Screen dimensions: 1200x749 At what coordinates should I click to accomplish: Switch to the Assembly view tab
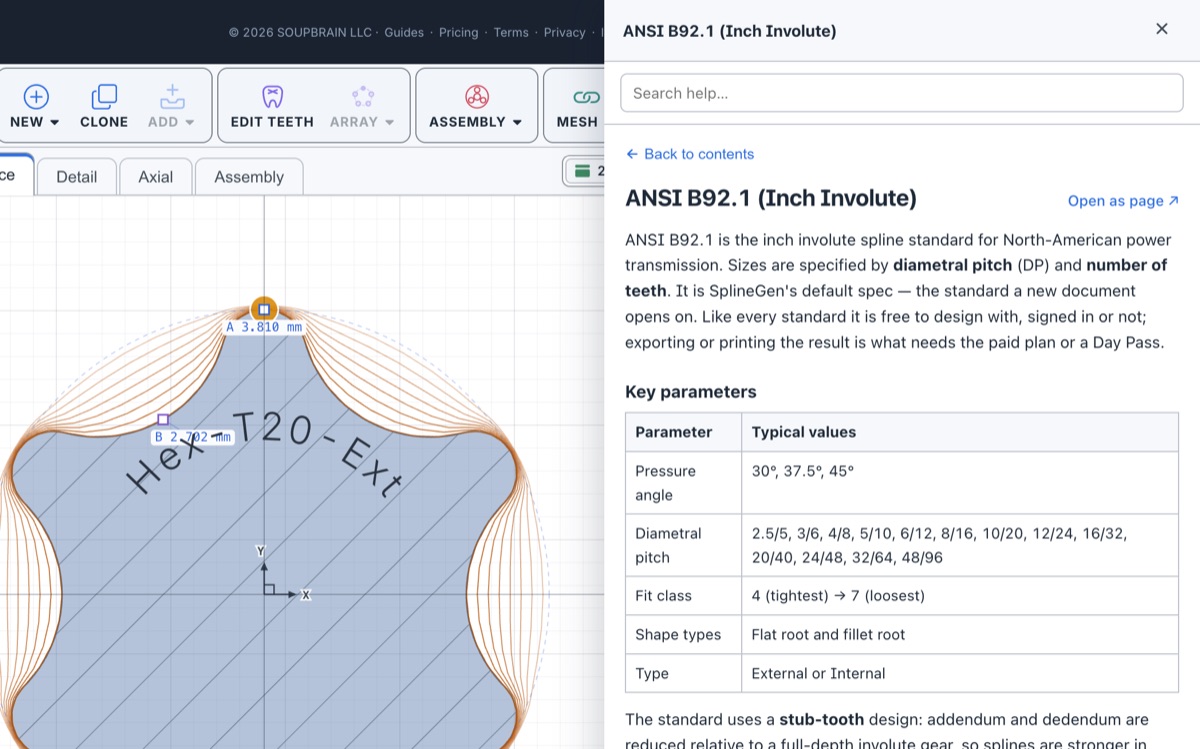249,177
